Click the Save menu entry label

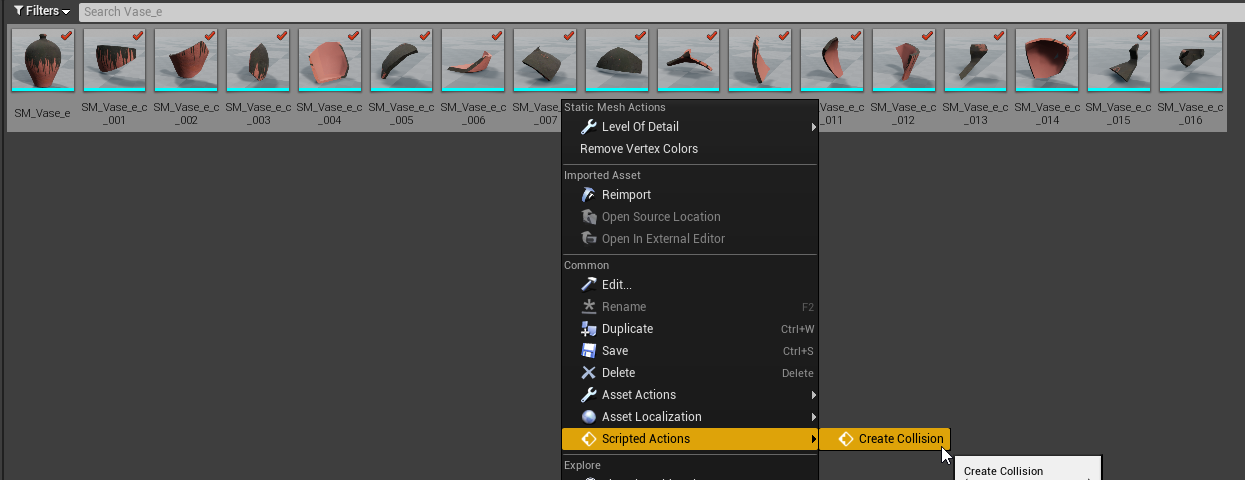point(615,351)
